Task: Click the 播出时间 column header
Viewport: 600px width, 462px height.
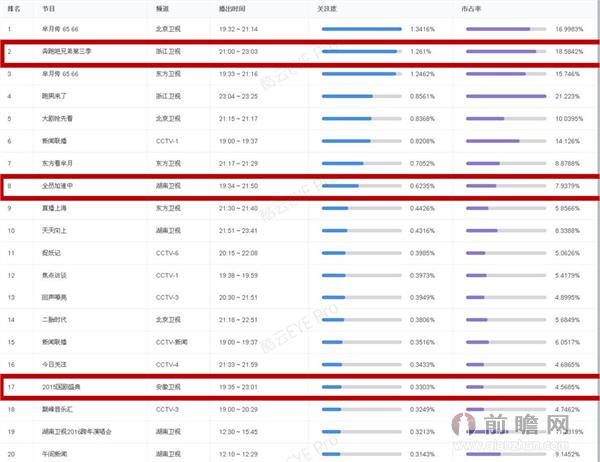Action: [x=232, y=8]
